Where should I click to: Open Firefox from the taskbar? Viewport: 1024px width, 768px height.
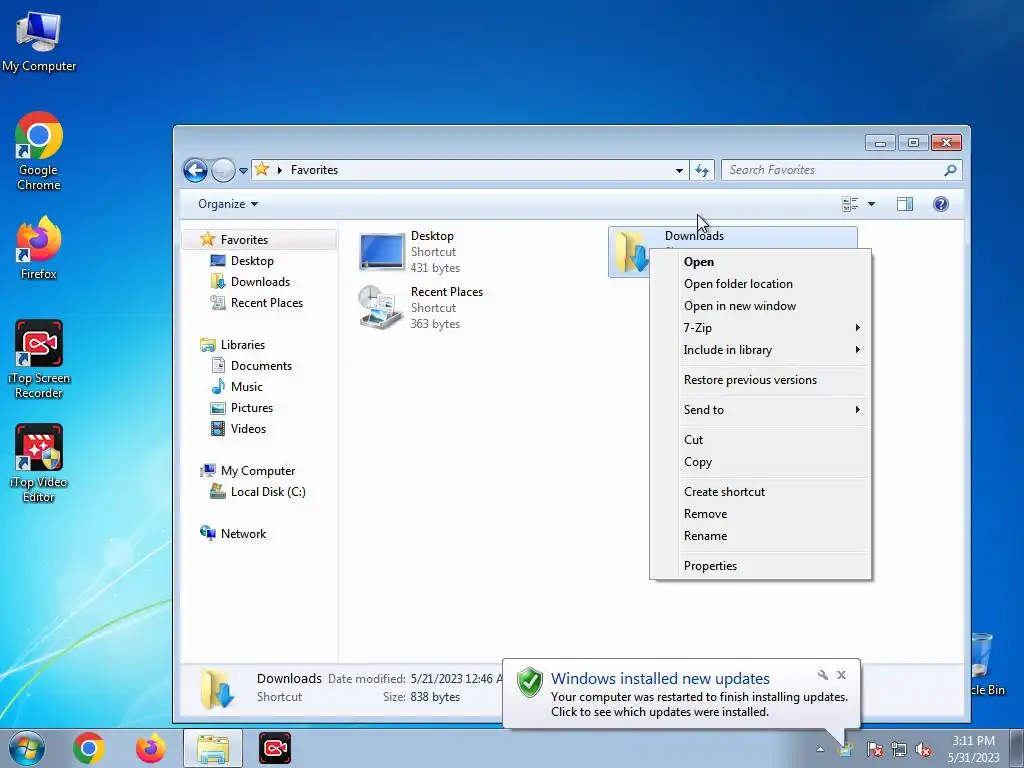click(151, 748)
